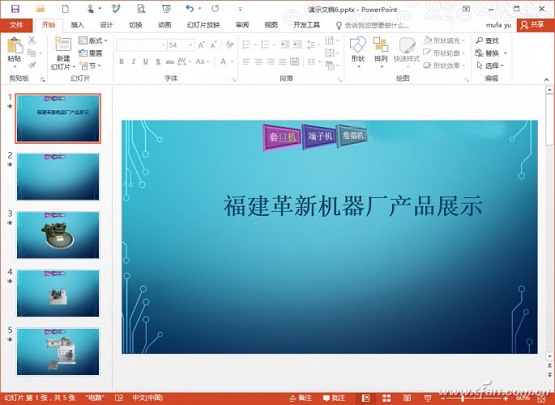This screenshot has height=405, width=555.
Task: Open the Design ribbon tab
Action: pyautogui.click(x=106, y=25)
